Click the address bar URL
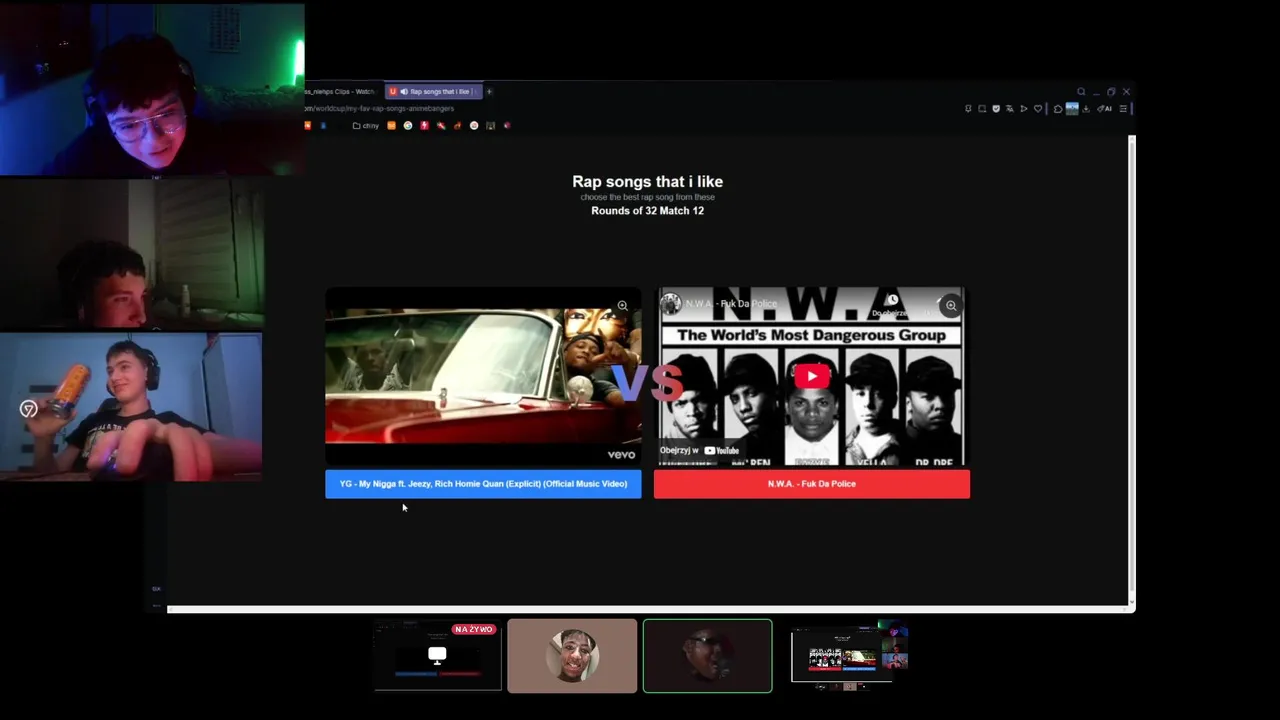This screenshot has width=1280, height=720. (x=380, y=108)
